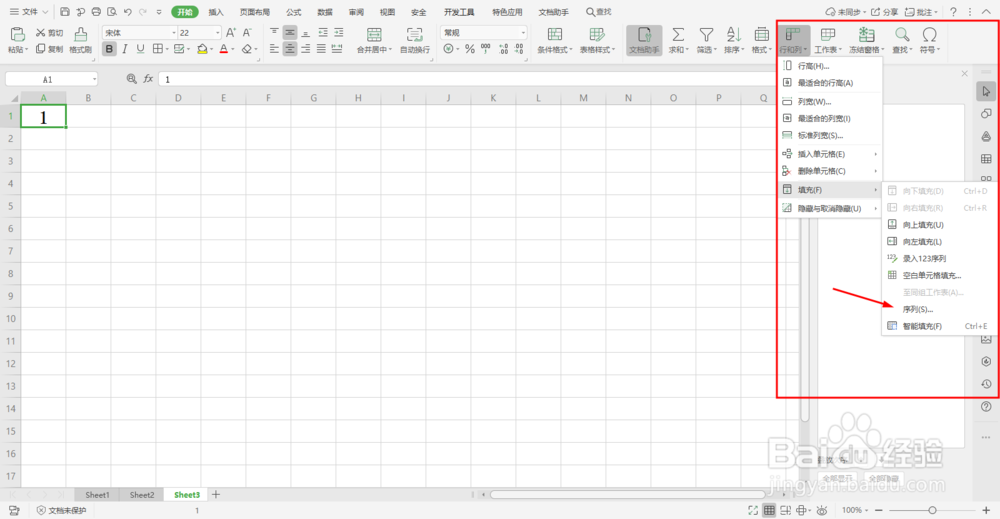1000x519 pixels.
Task: Toggle normal view in status bar
Action: tap(770, 510)
